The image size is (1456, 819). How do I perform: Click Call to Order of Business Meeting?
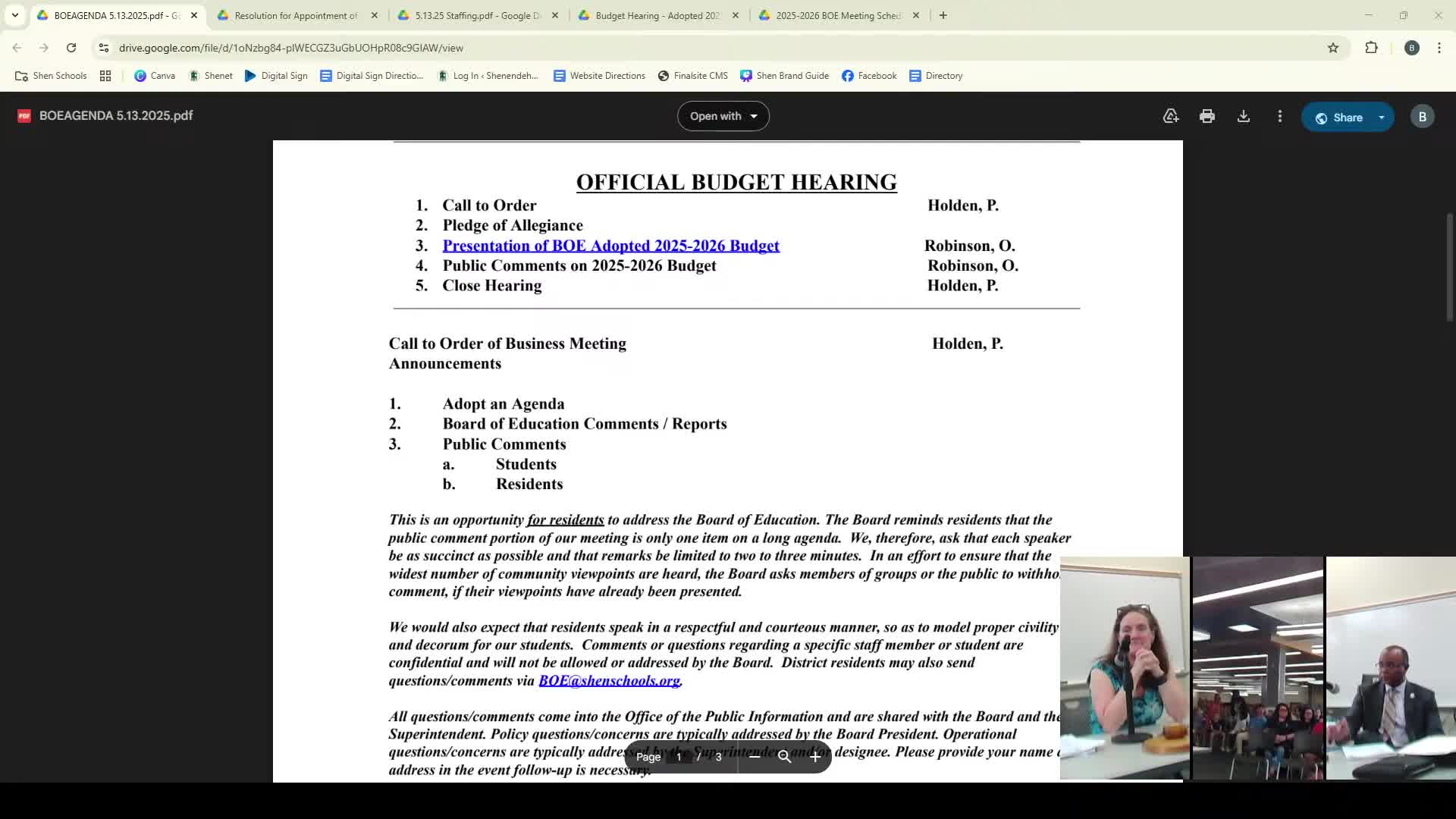click(x=507, y=344)
